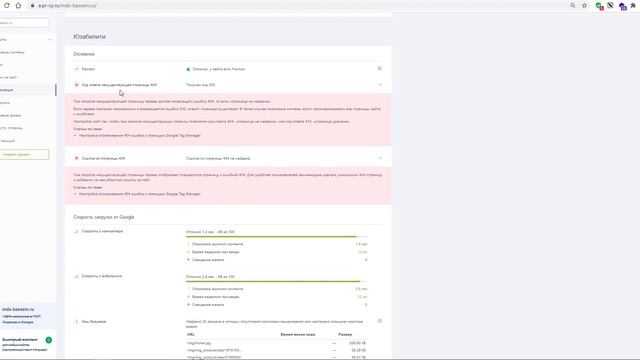
Task: Click the 'URL' column header in cache table
Action: (x=191, y=334)
